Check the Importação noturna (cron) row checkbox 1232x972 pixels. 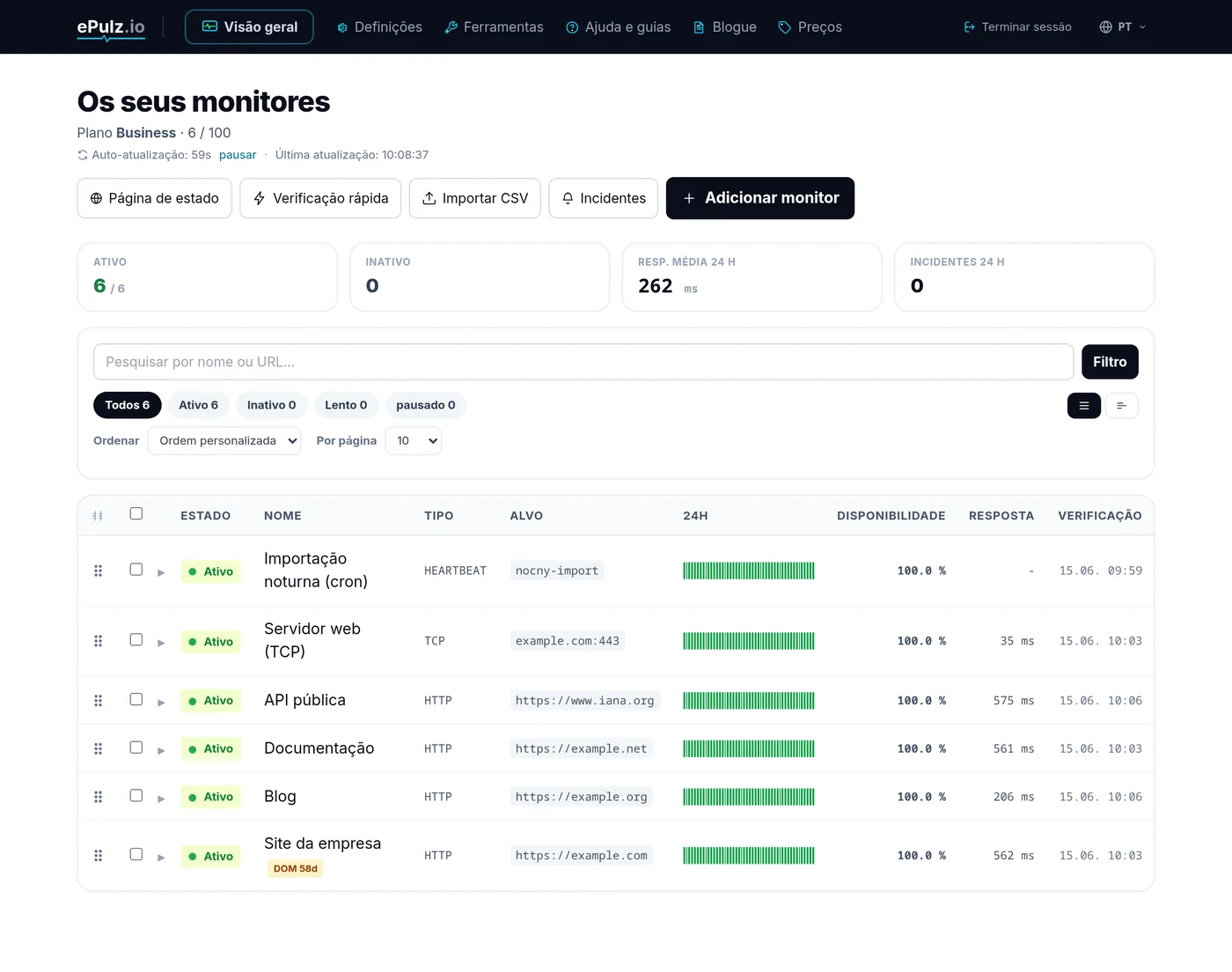(x=136, y=570)
